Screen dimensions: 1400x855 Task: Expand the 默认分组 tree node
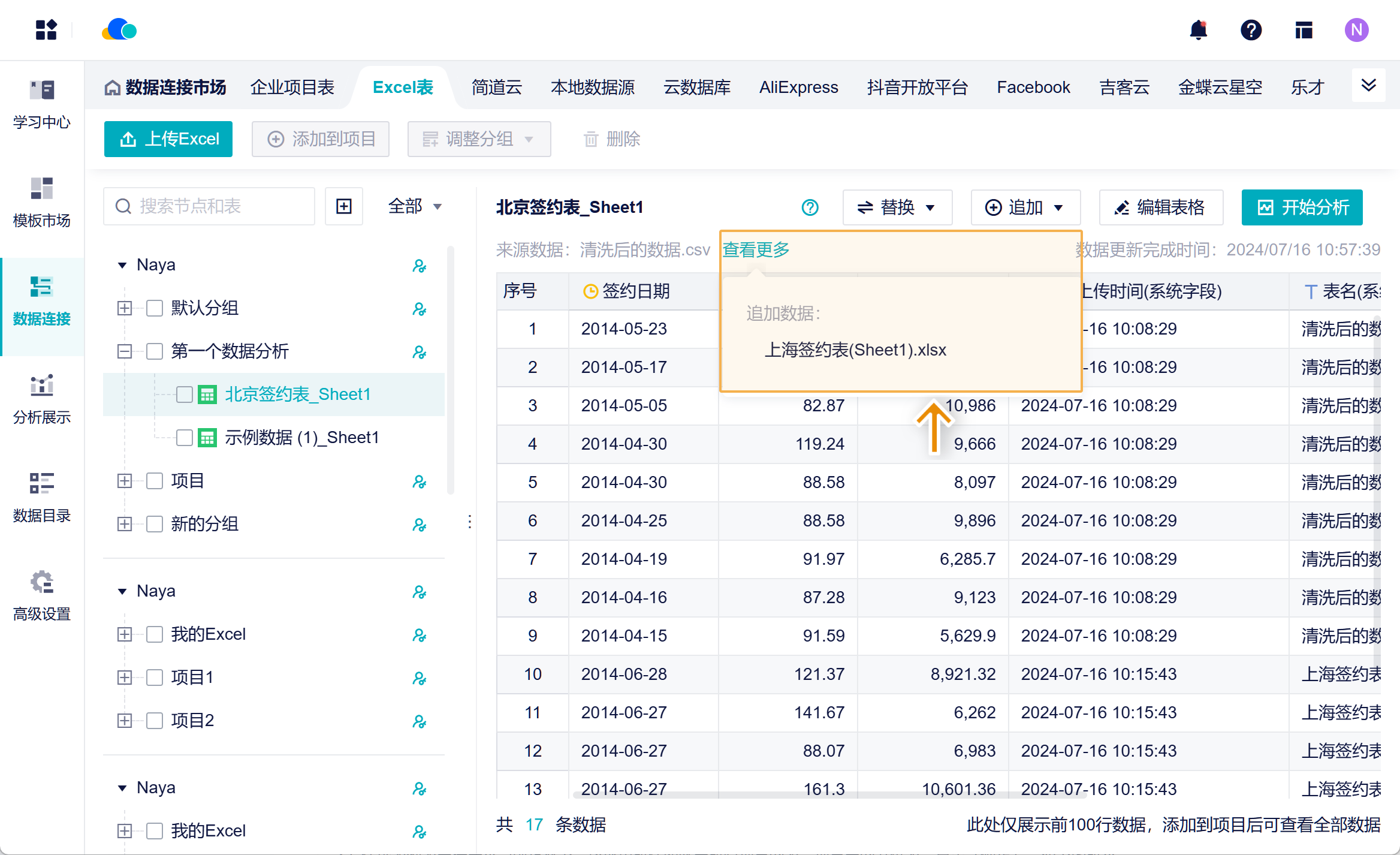pos(125,308)
